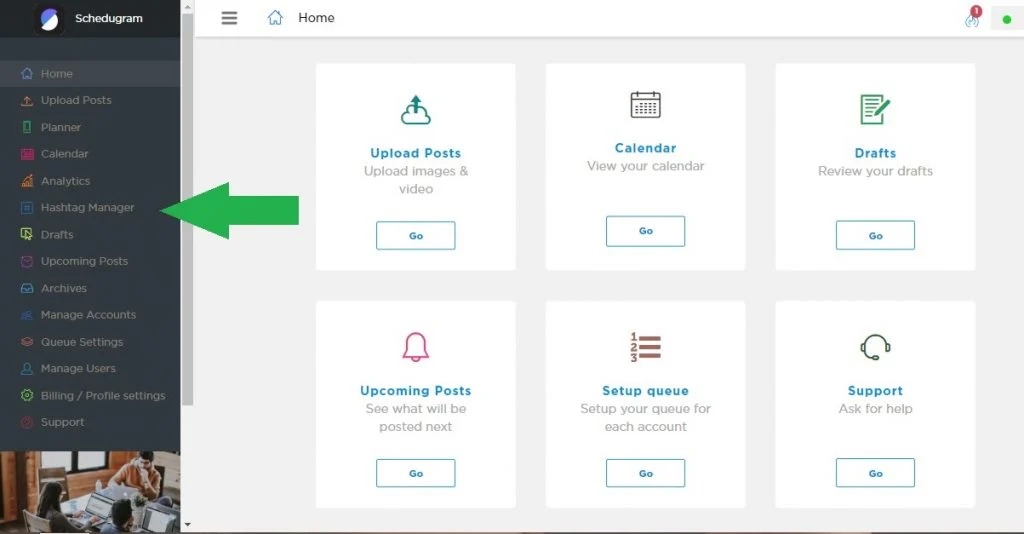Screen dimensions: 1024x534
Task: Click the Schedugram brand name
Action: 108,18
